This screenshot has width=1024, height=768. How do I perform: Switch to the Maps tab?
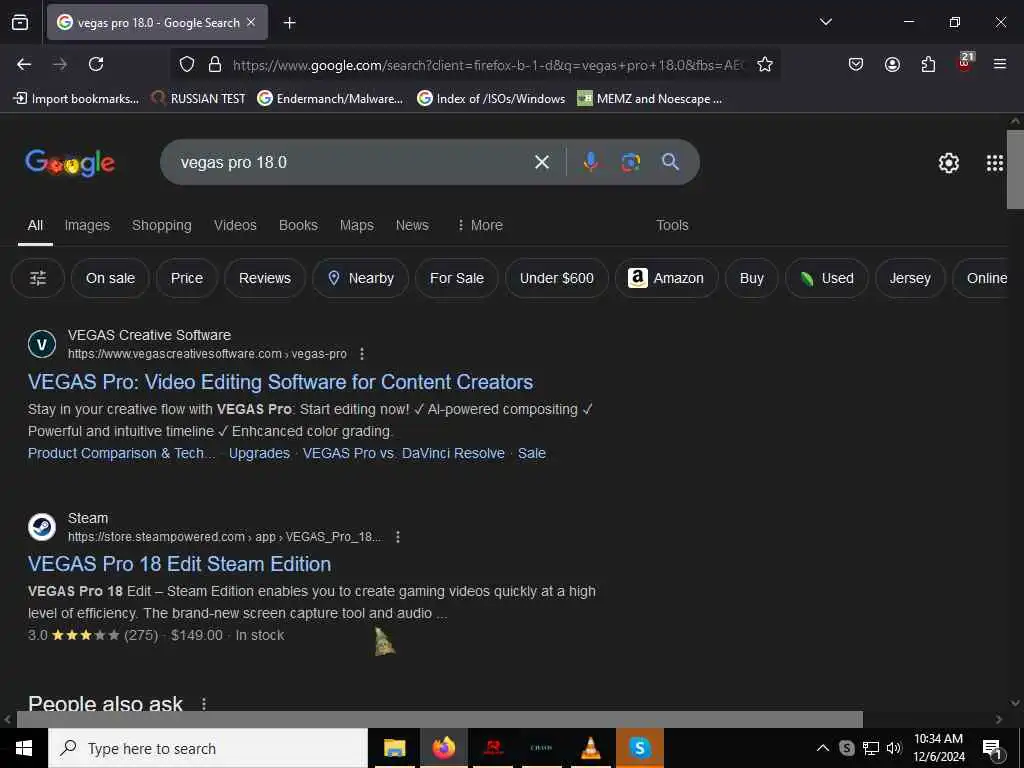pyautogui.click(x=357, y=225)
